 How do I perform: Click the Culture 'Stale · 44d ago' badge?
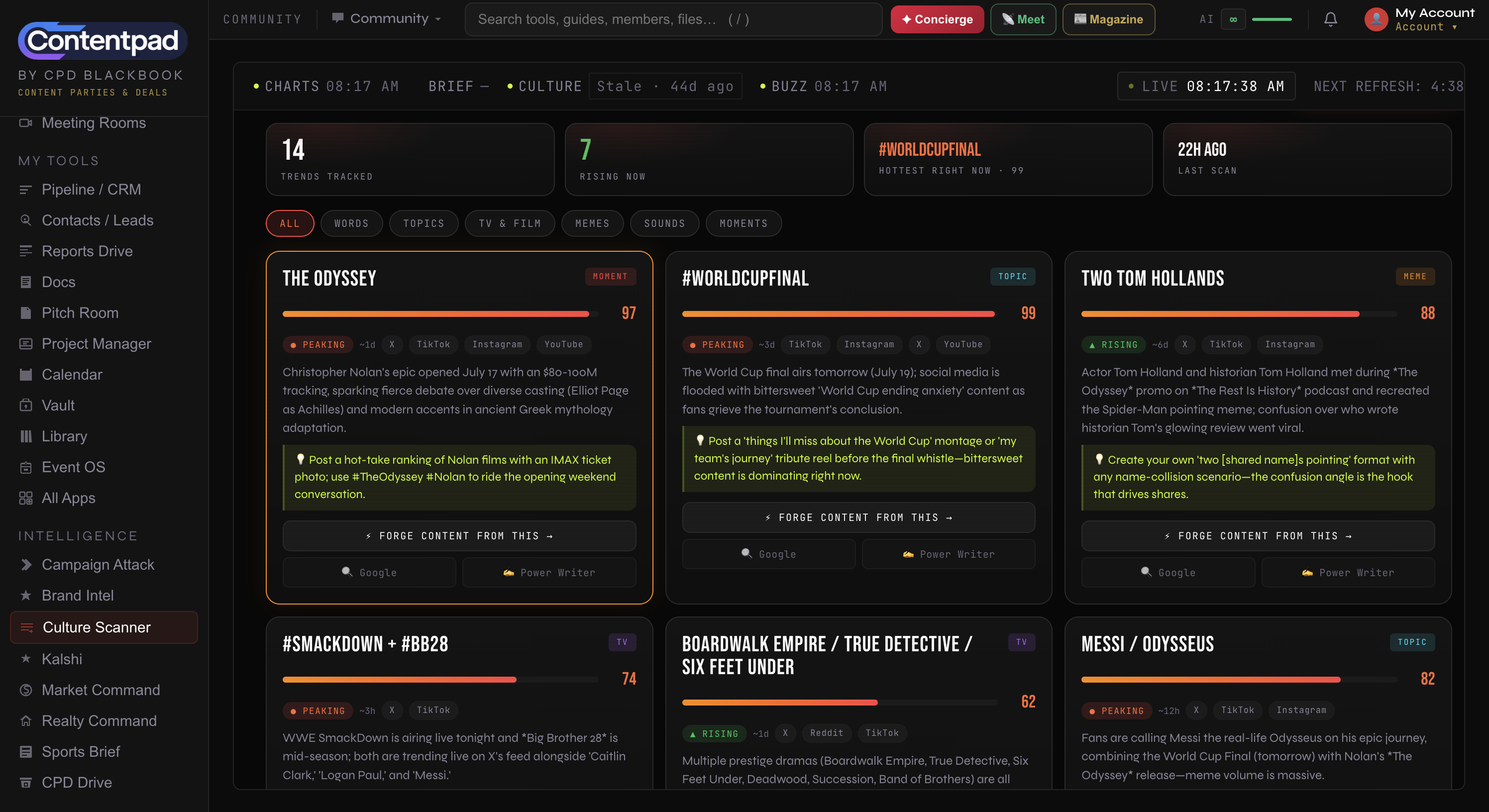pos(665,86)
